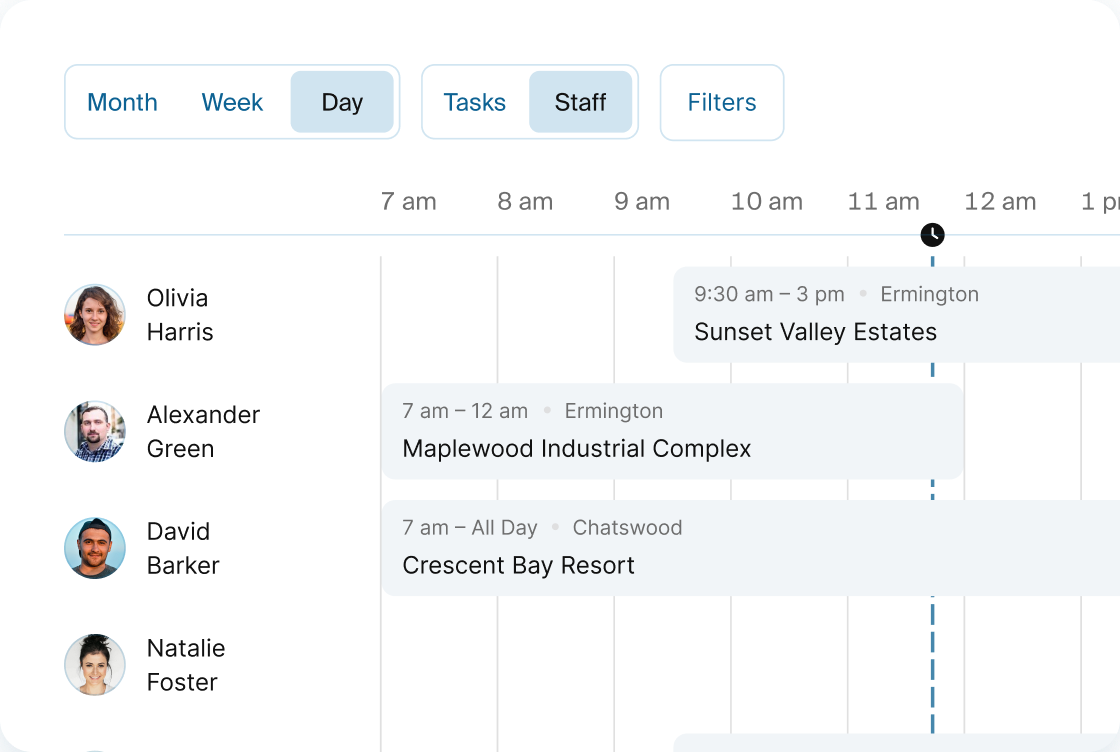Switch to Tasks view

[474, 102]
